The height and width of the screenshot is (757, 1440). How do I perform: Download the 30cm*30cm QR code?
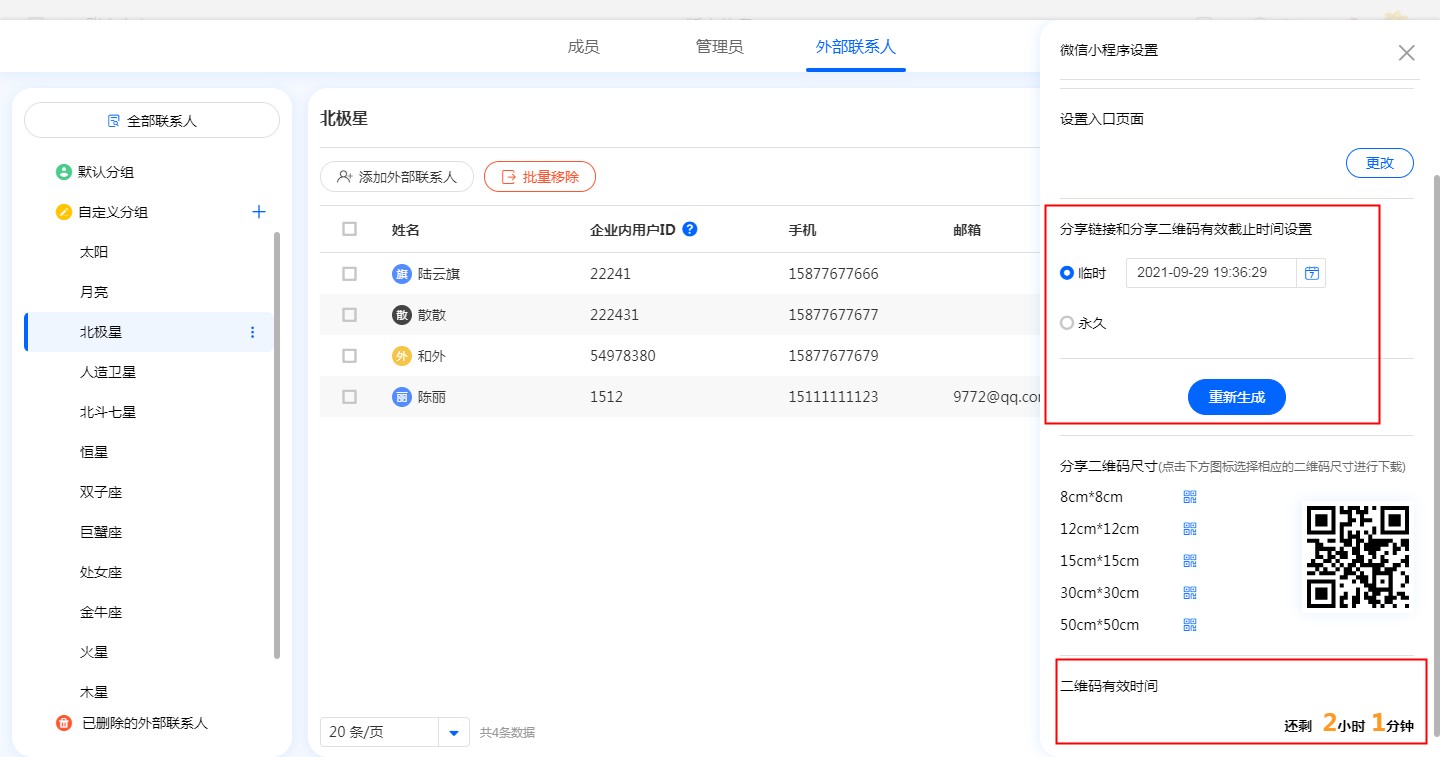pos(1190,593)
